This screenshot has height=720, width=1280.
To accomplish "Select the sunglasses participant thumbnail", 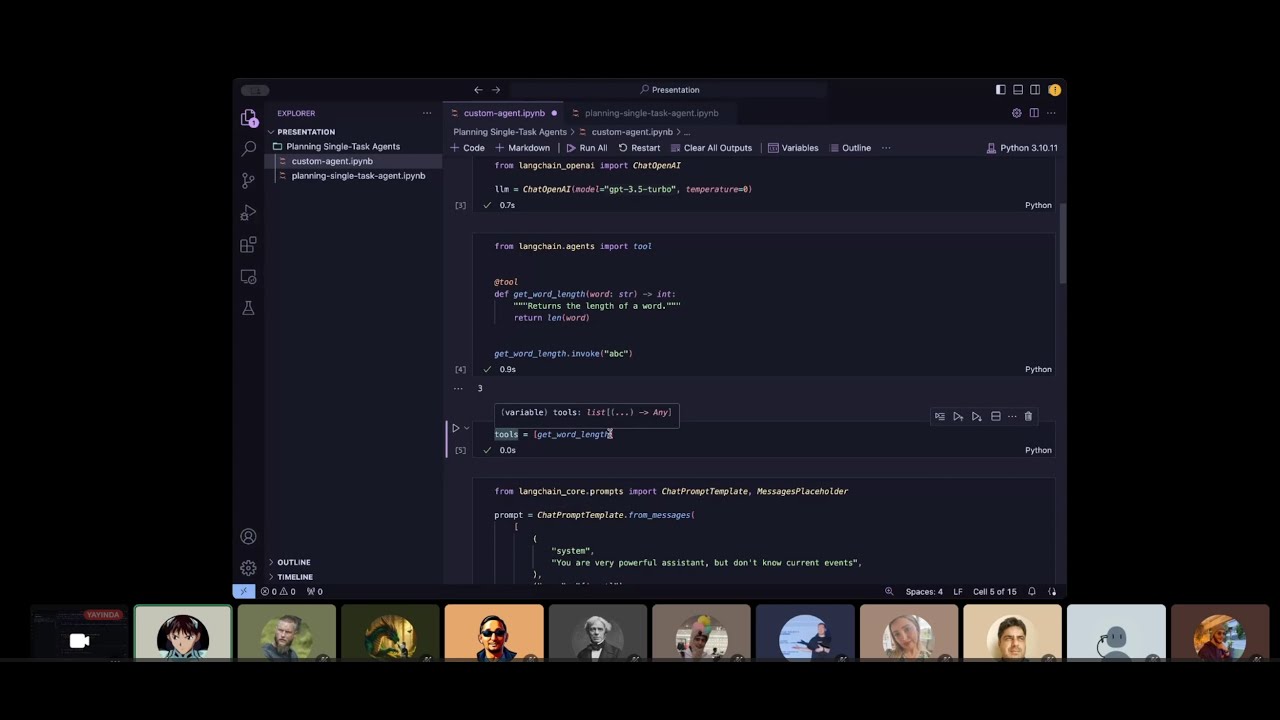I will [x=494, y=633].
